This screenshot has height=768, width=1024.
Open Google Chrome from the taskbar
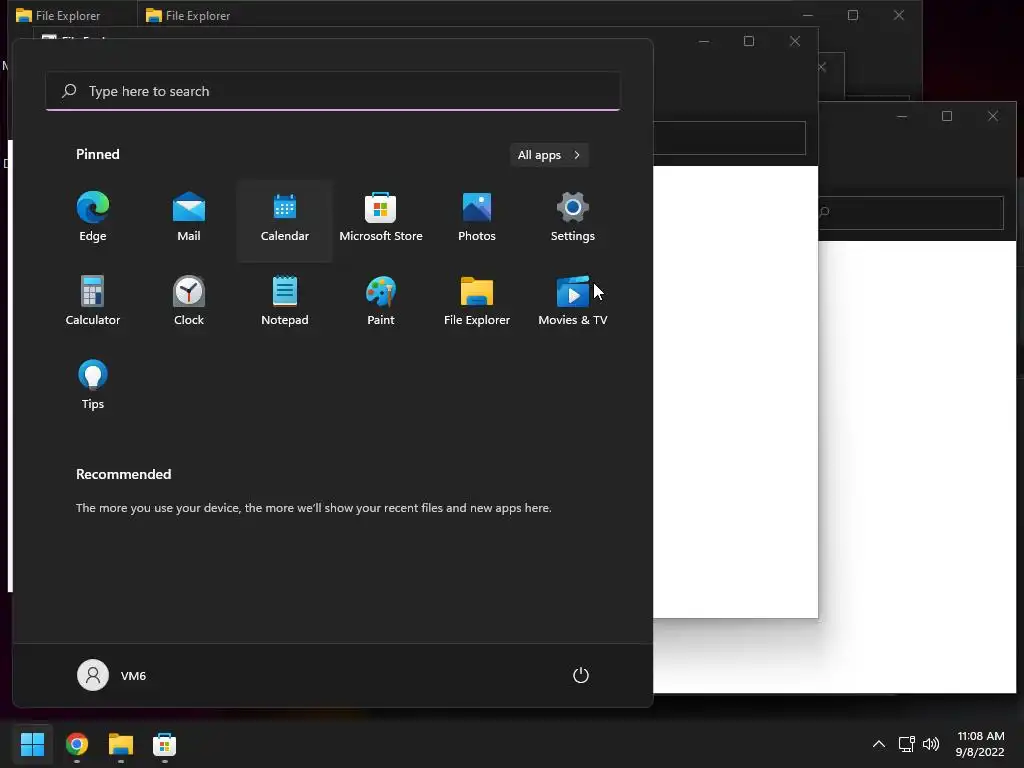77,744
